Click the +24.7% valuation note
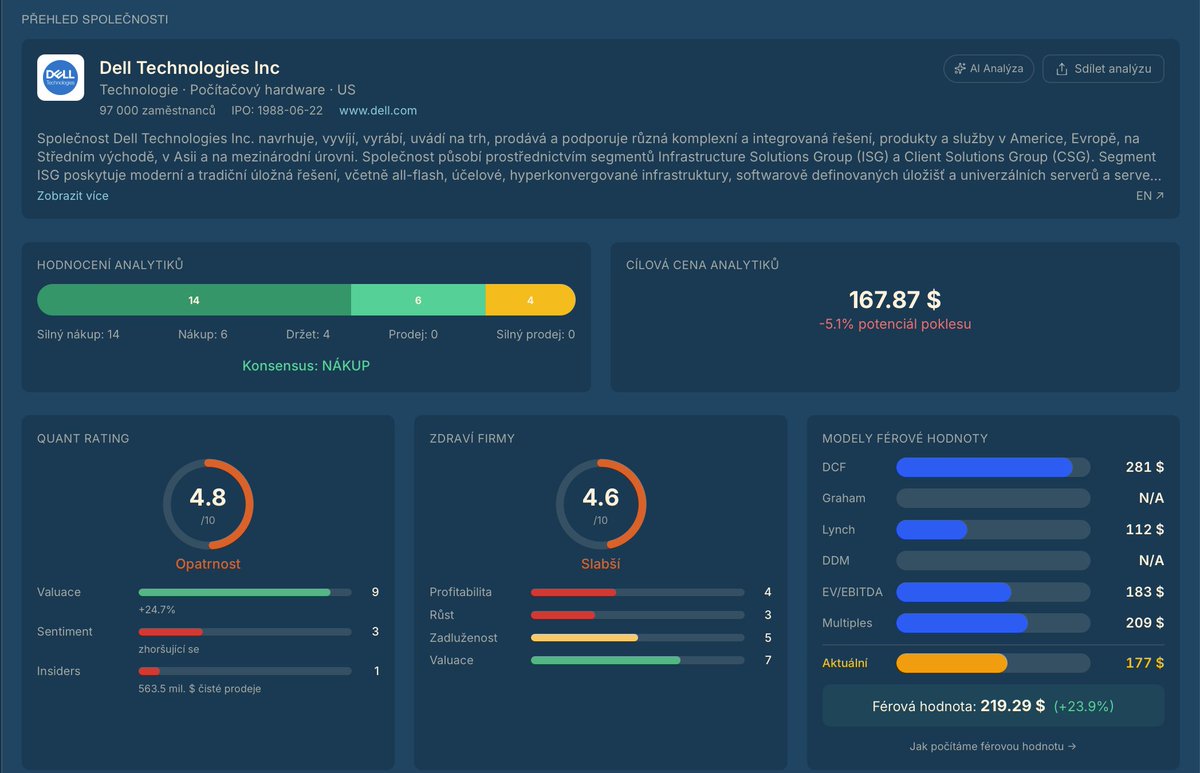Viewport: 1200px width, 773px height. click(x=157, y=610)
